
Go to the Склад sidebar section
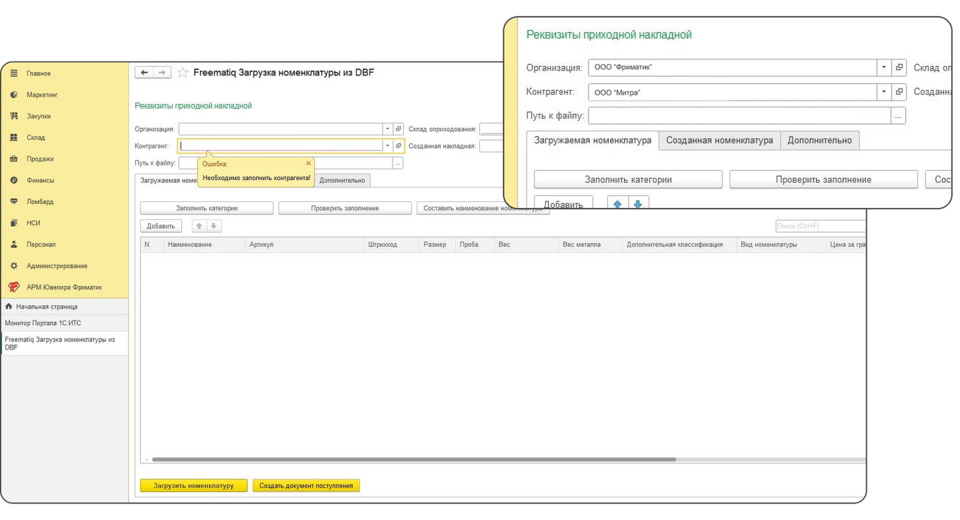tap(36, 138)
